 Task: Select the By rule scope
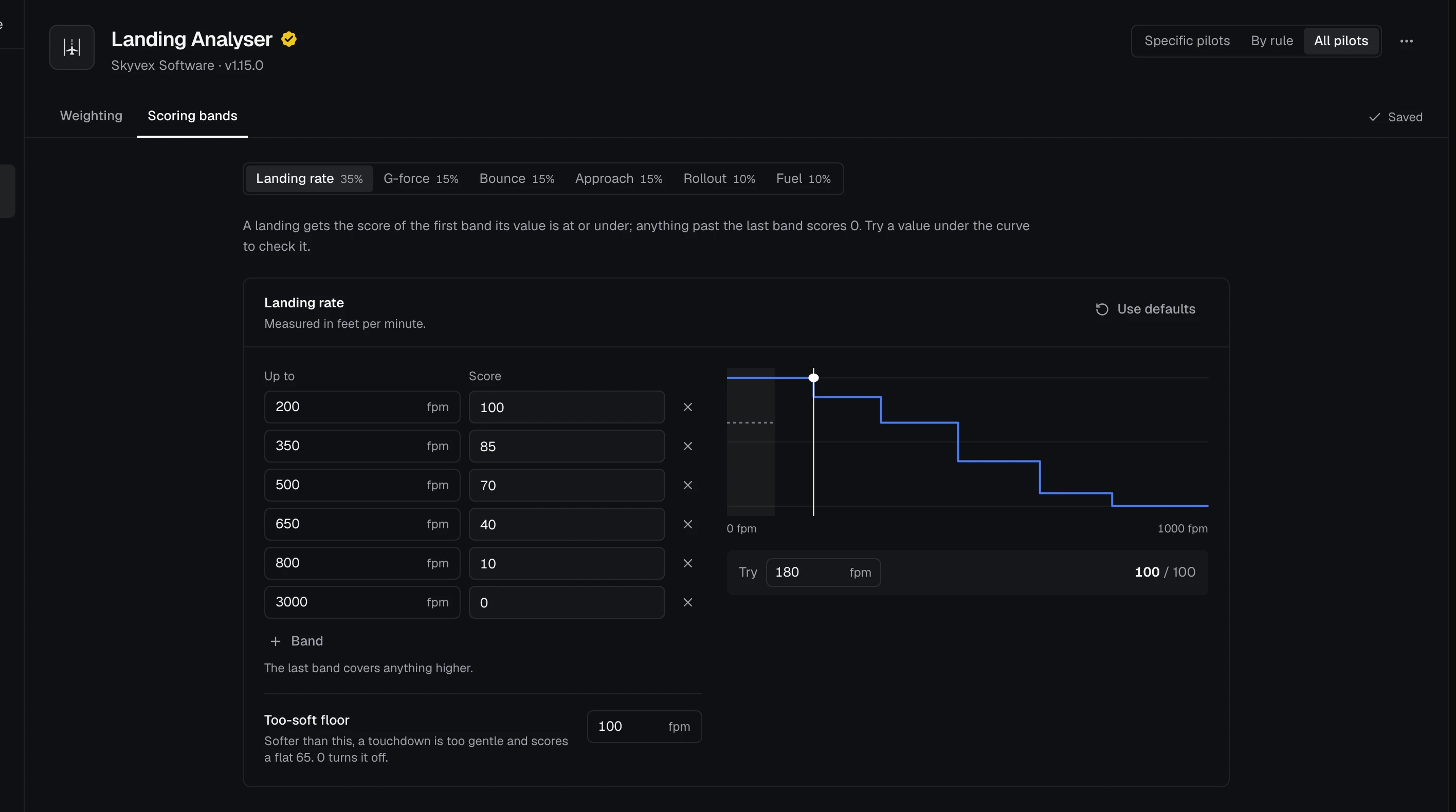point(1272,41)
